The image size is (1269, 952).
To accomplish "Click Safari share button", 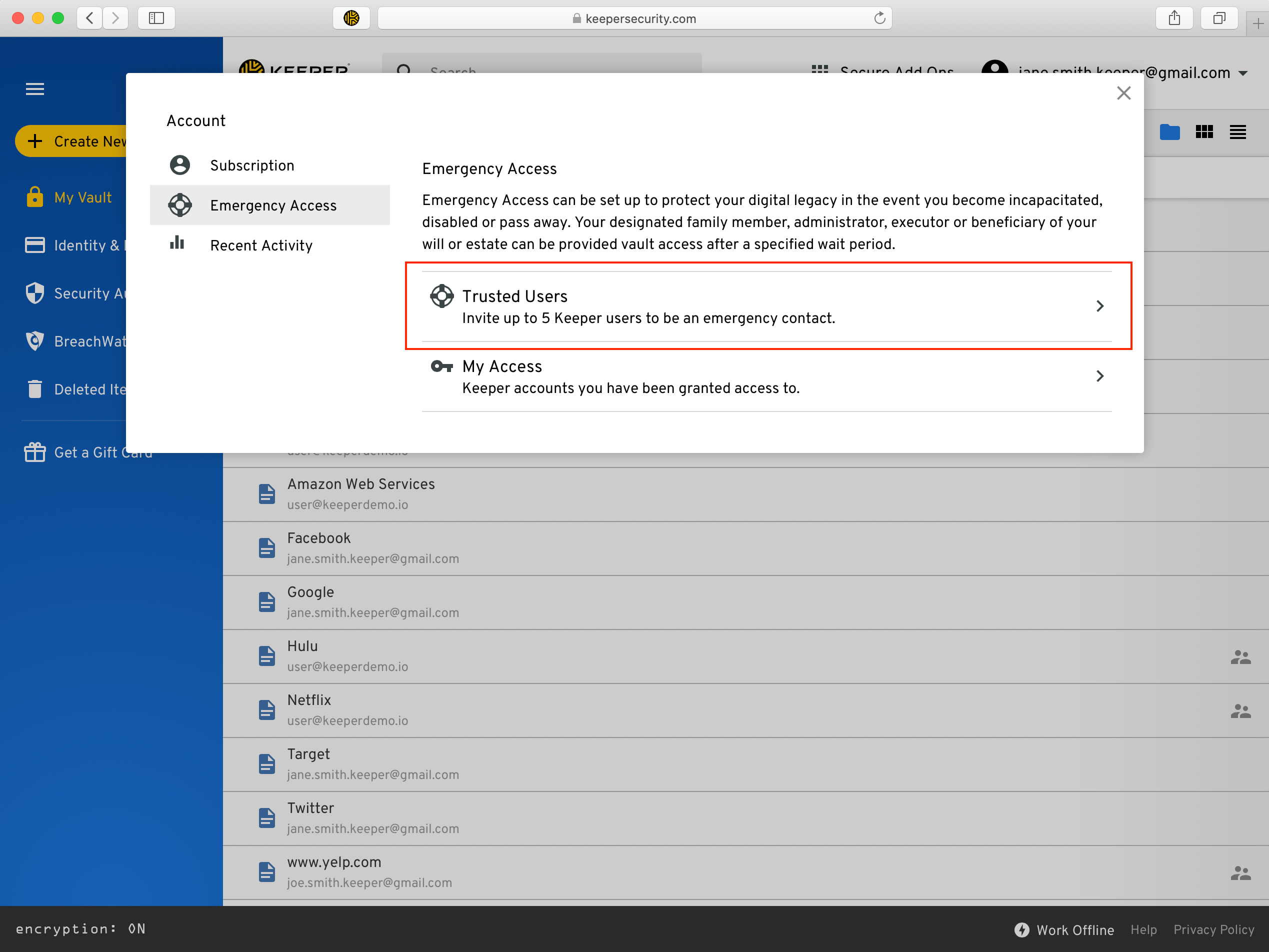I will point(1174,18).
